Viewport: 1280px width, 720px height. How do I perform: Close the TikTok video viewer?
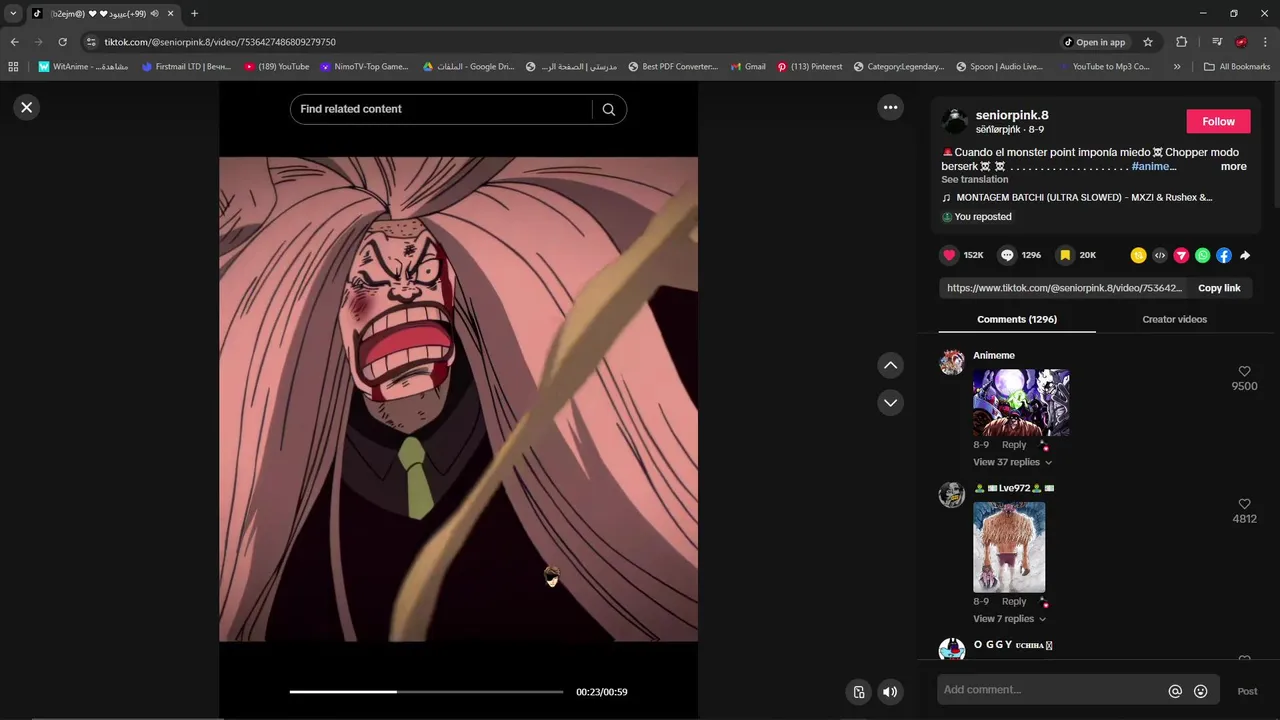point(27,107)
